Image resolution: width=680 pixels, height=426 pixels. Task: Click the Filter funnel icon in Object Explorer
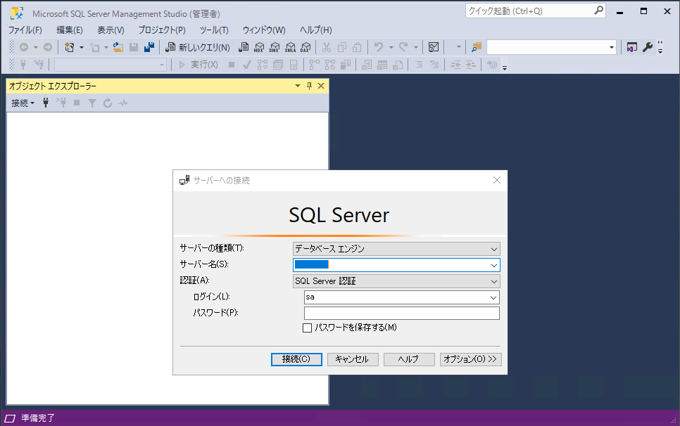point(92,103)
